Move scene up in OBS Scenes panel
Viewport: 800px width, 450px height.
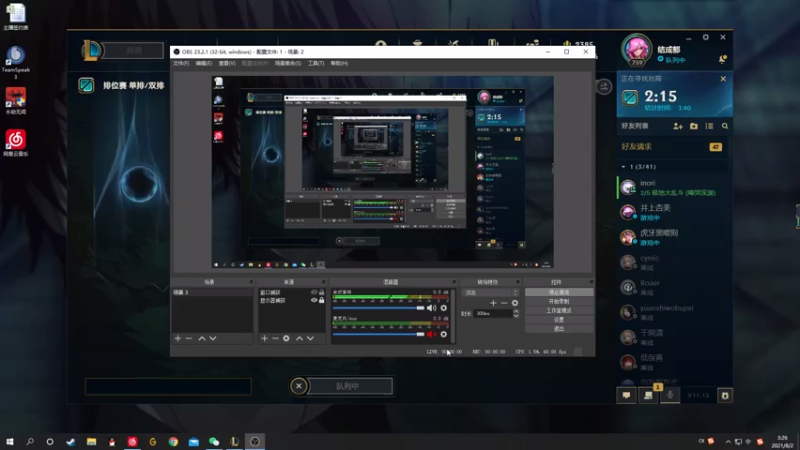pos(202,338)
